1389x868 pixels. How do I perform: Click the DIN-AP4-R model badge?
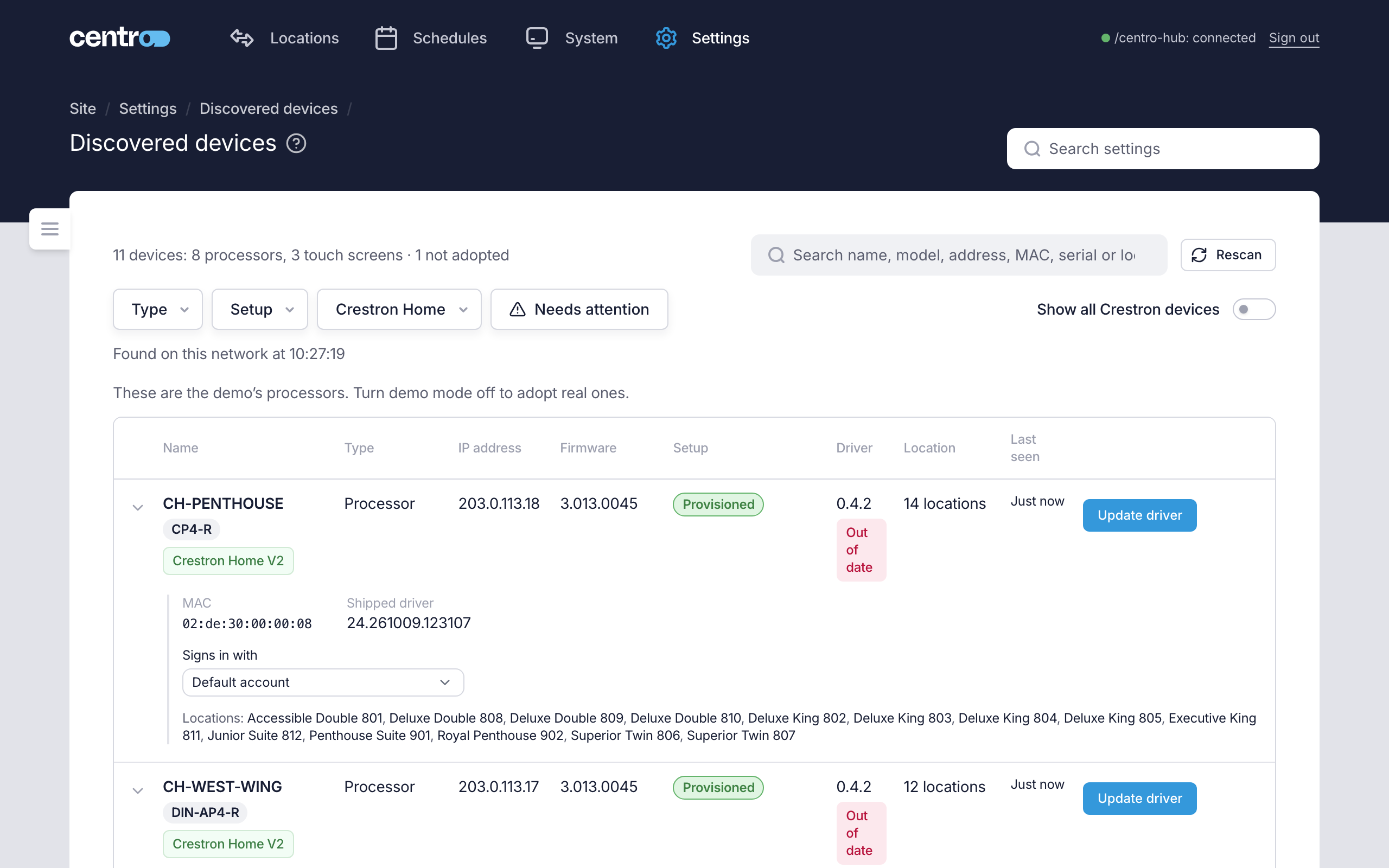(x=205, y=812)
